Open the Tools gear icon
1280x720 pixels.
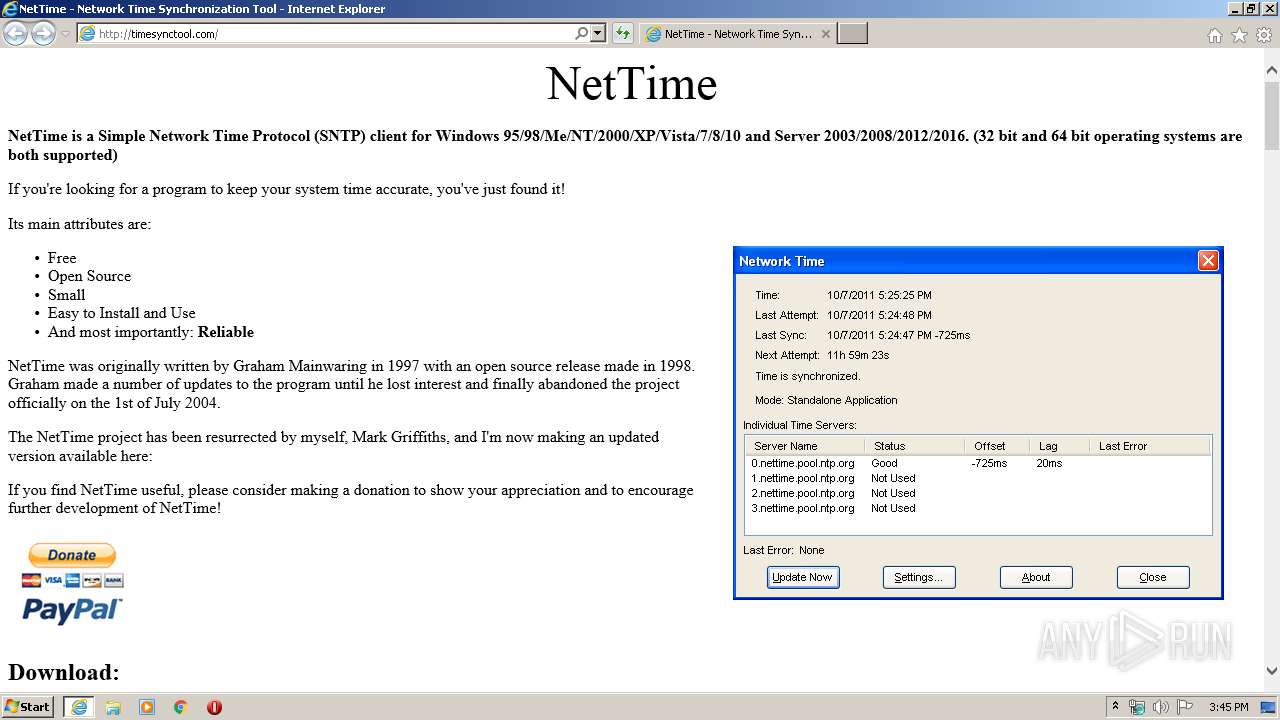1264,35
